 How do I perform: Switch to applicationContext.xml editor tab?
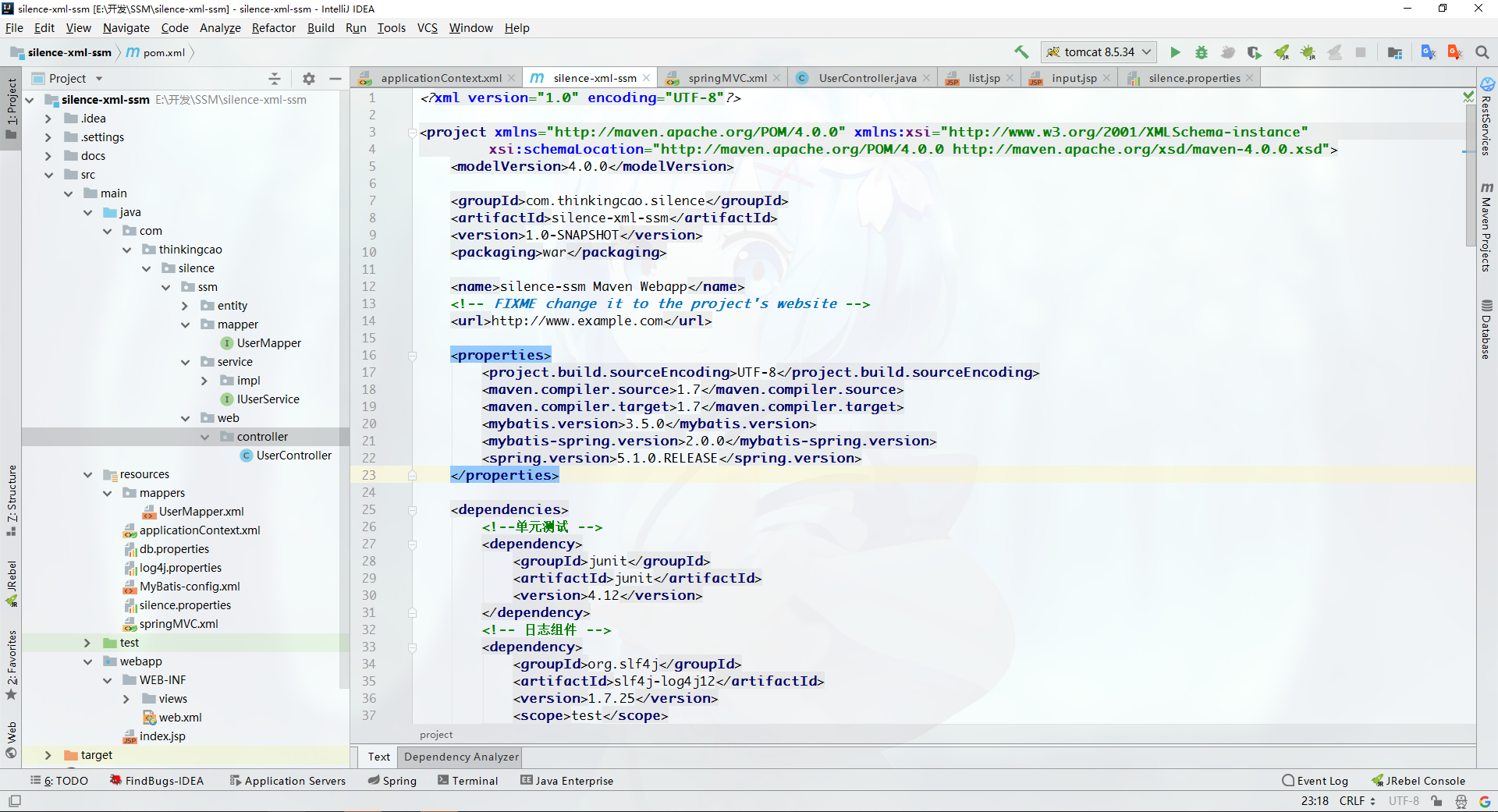pos(437,78)
